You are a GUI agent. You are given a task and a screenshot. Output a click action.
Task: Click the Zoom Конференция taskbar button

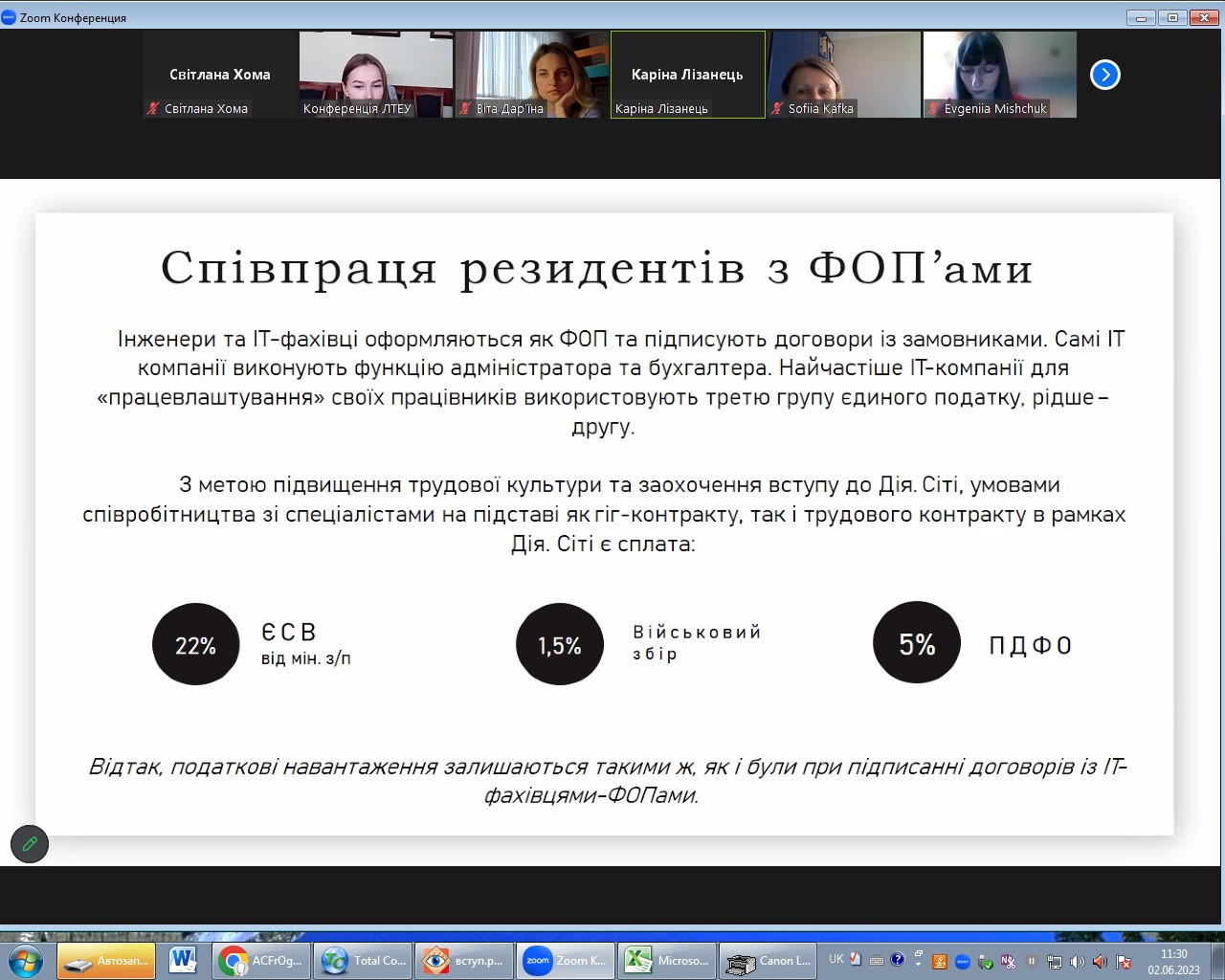pos(565,960)
